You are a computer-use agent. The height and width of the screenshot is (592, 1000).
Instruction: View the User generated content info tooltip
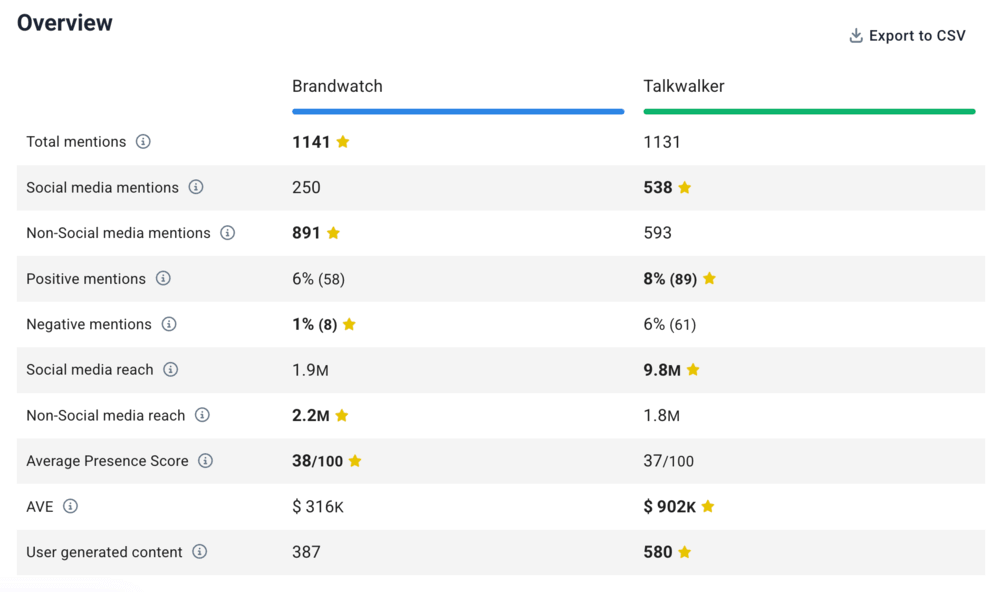point(199,552)
